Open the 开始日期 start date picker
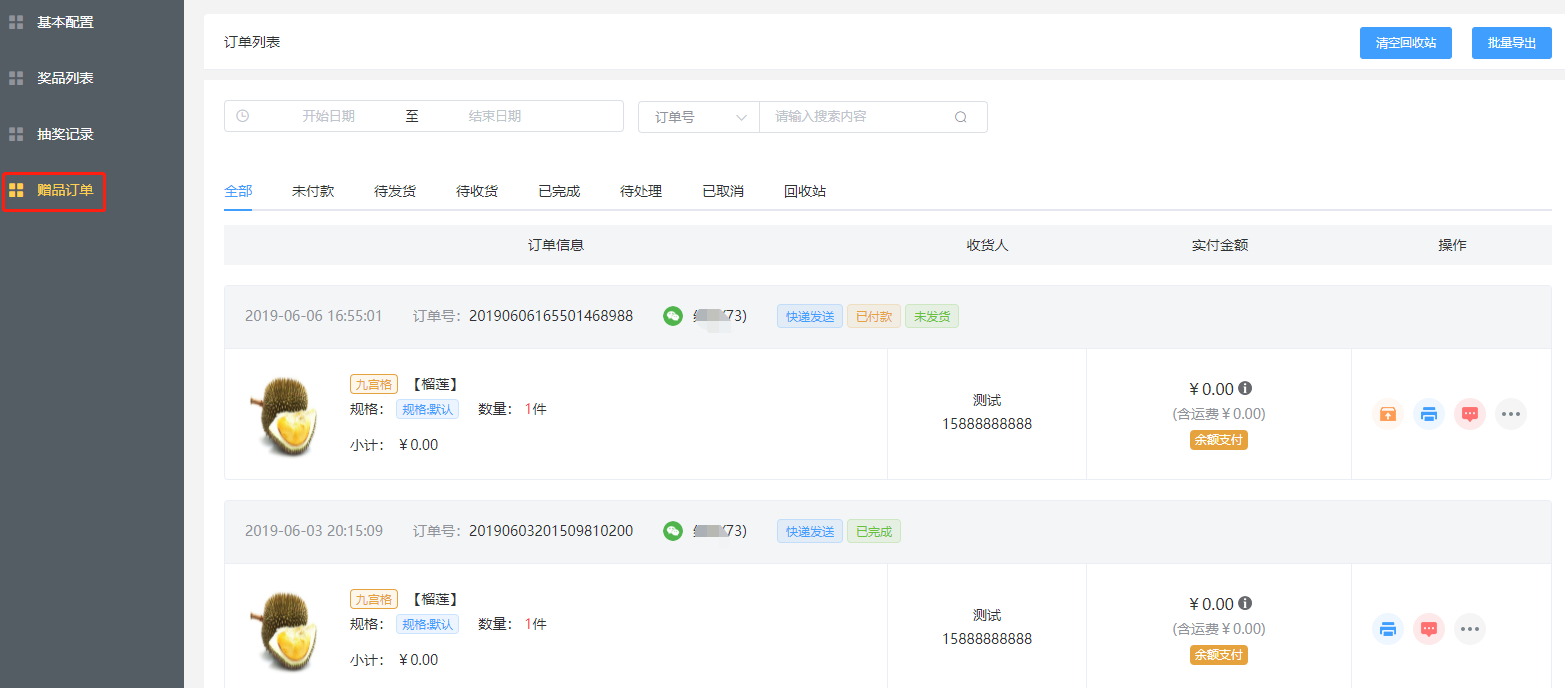Viewport: 1565px width, 688px height. point(328,116)
